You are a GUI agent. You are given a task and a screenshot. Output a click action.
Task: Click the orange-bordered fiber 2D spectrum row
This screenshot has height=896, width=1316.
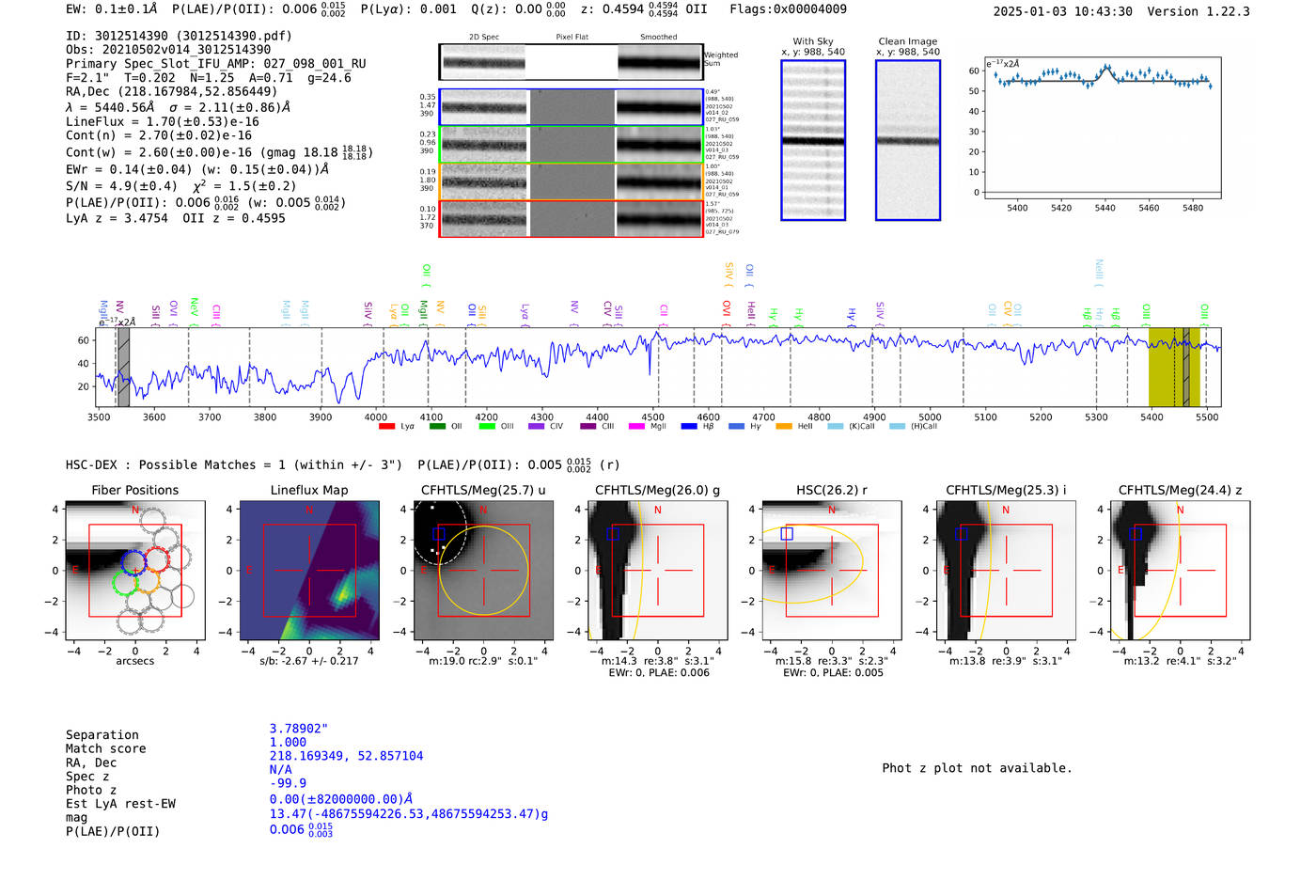(571, 181)
